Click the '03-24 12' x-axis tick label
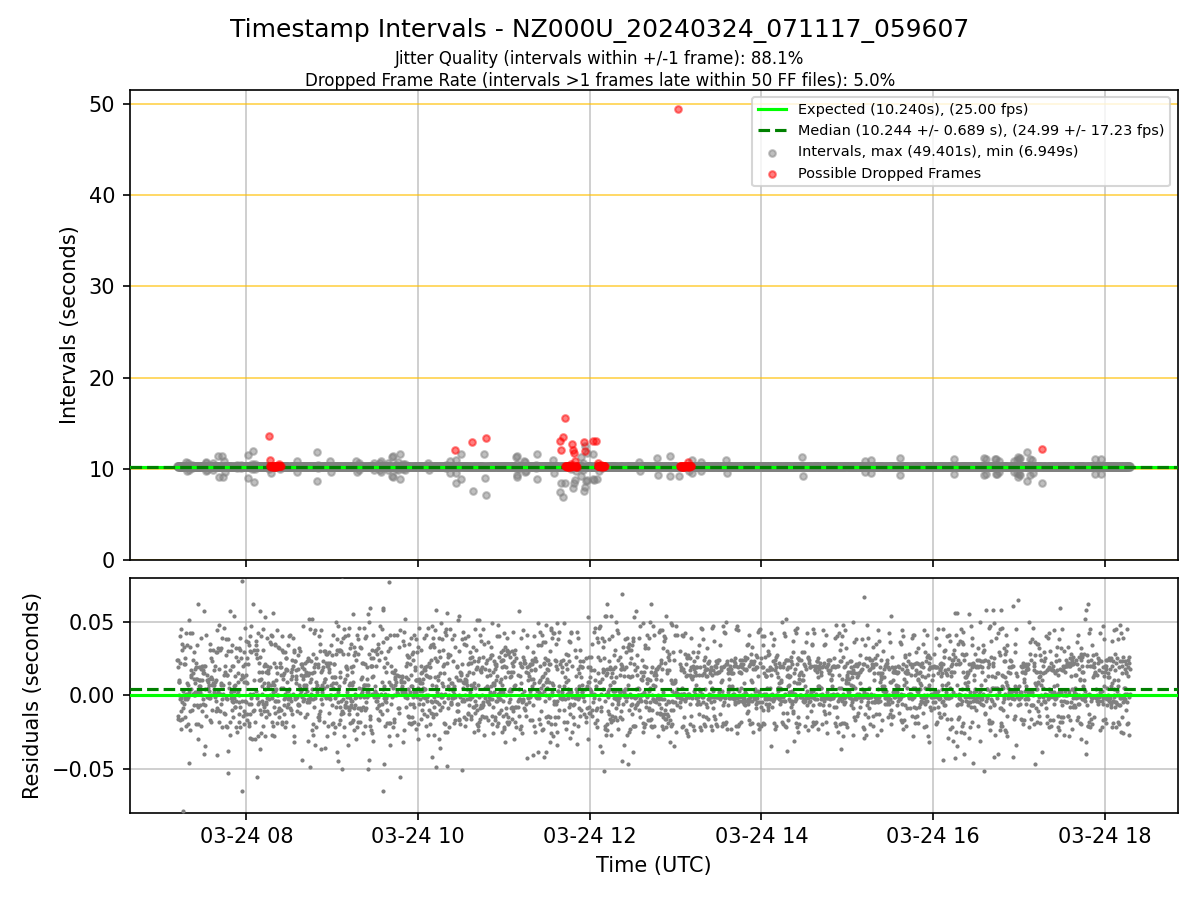Screen dimensions: 1200x900 coord(590,836)
